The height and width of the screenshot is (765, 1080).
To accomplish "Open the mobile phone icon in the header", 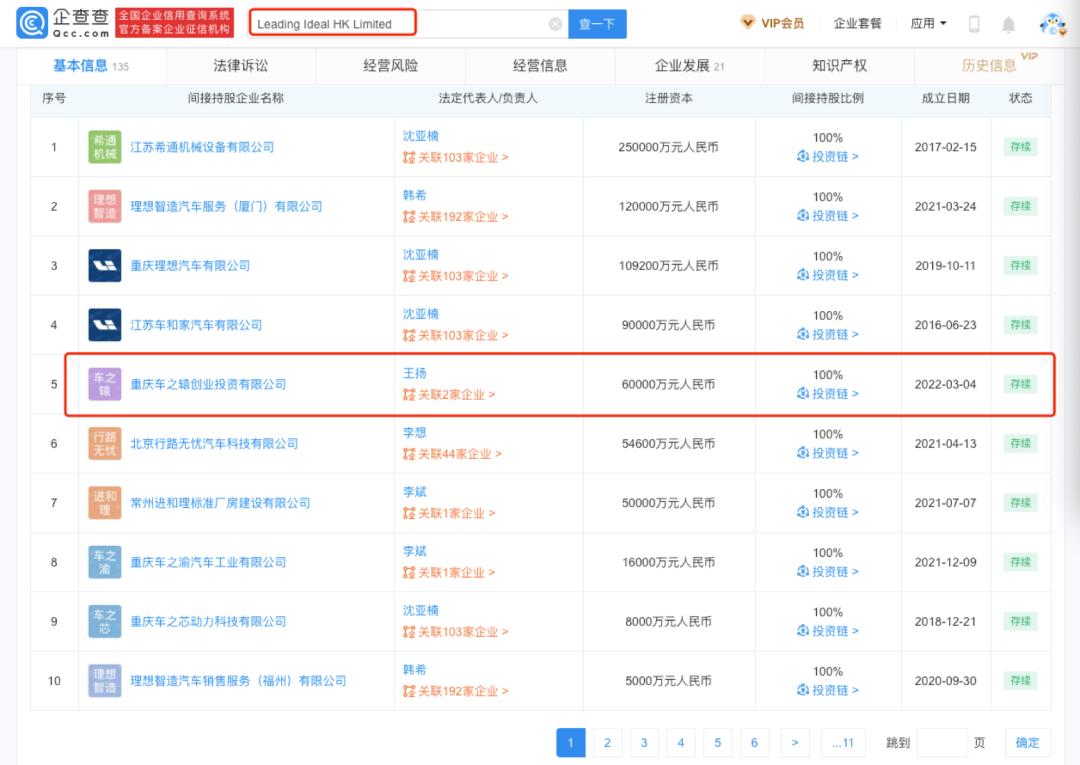I will (x=974, y=24).
